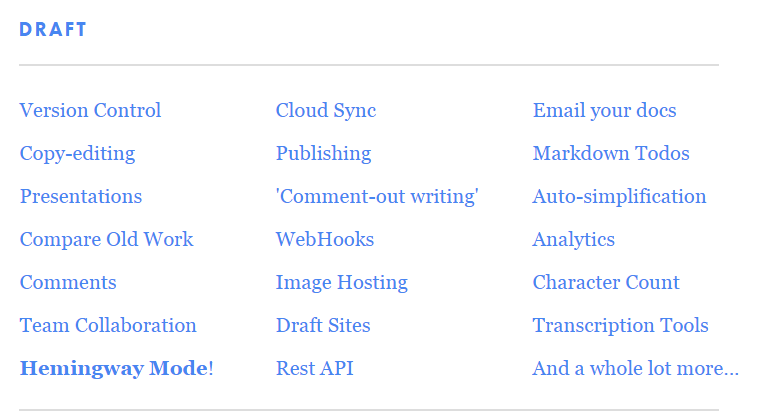
Task: Open the Cloud Sync link
Action: 326,111
